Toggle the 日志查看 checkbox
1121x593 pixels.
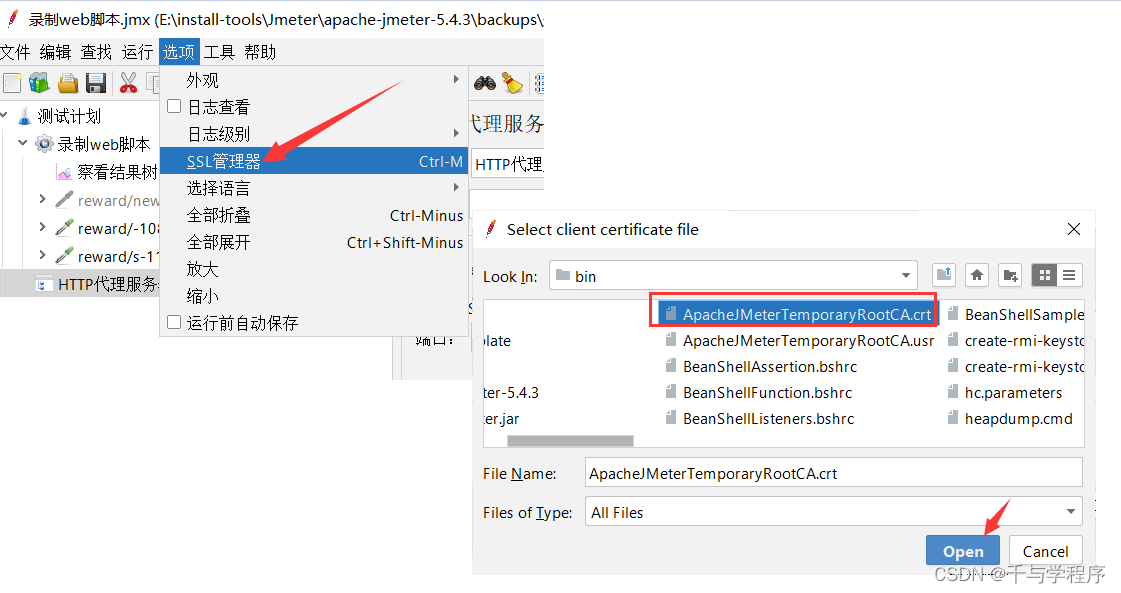click(174, 107)
